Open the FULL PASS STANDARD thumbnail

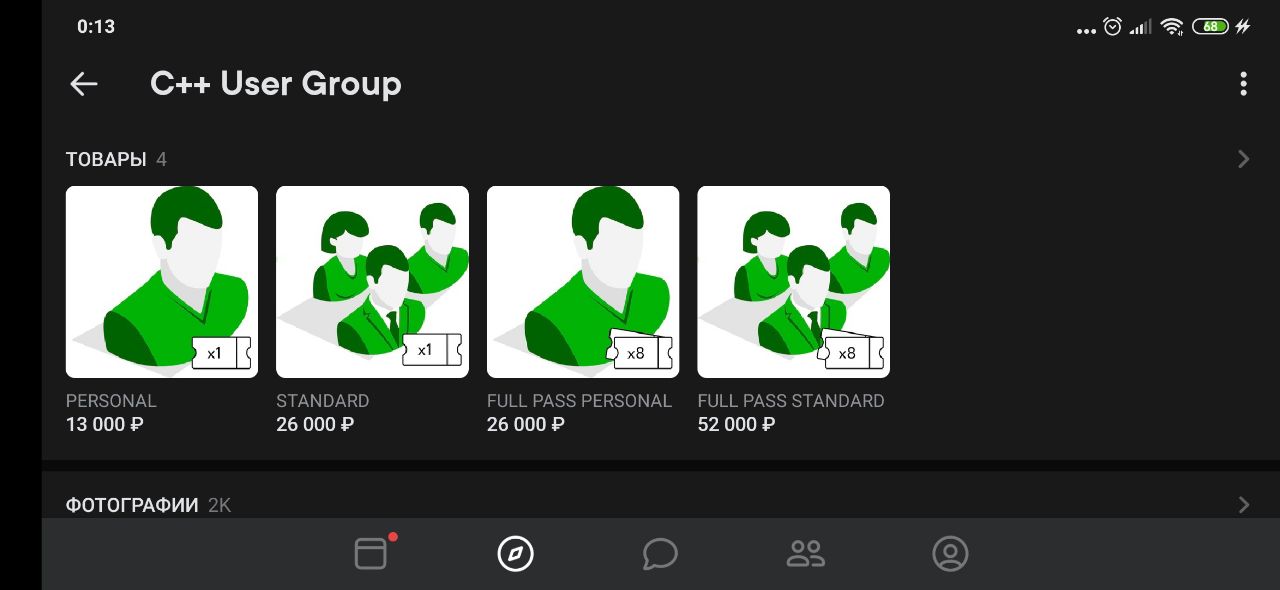(793, 282)
